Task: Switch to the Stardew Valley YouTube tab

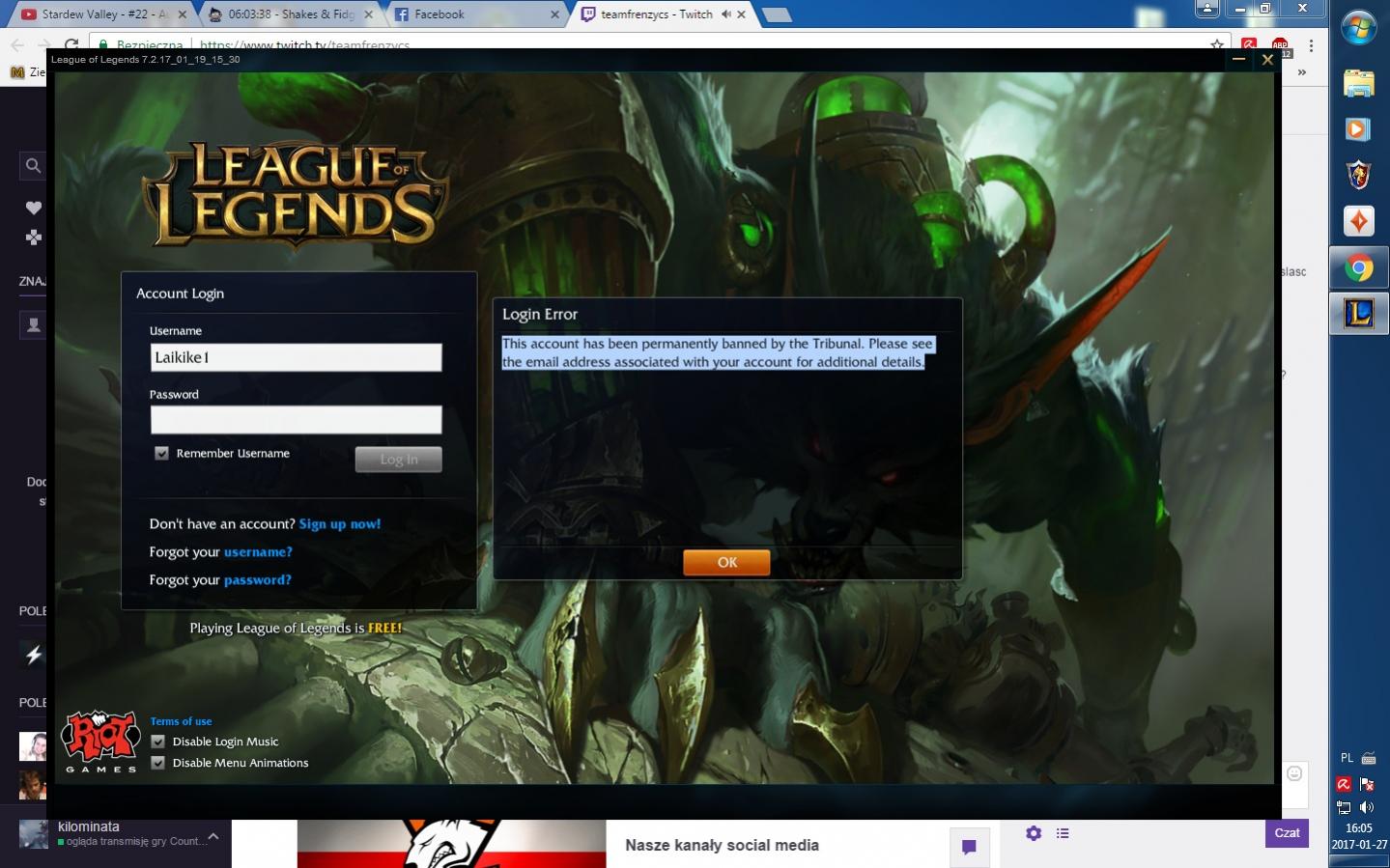Action: [97, 14]
